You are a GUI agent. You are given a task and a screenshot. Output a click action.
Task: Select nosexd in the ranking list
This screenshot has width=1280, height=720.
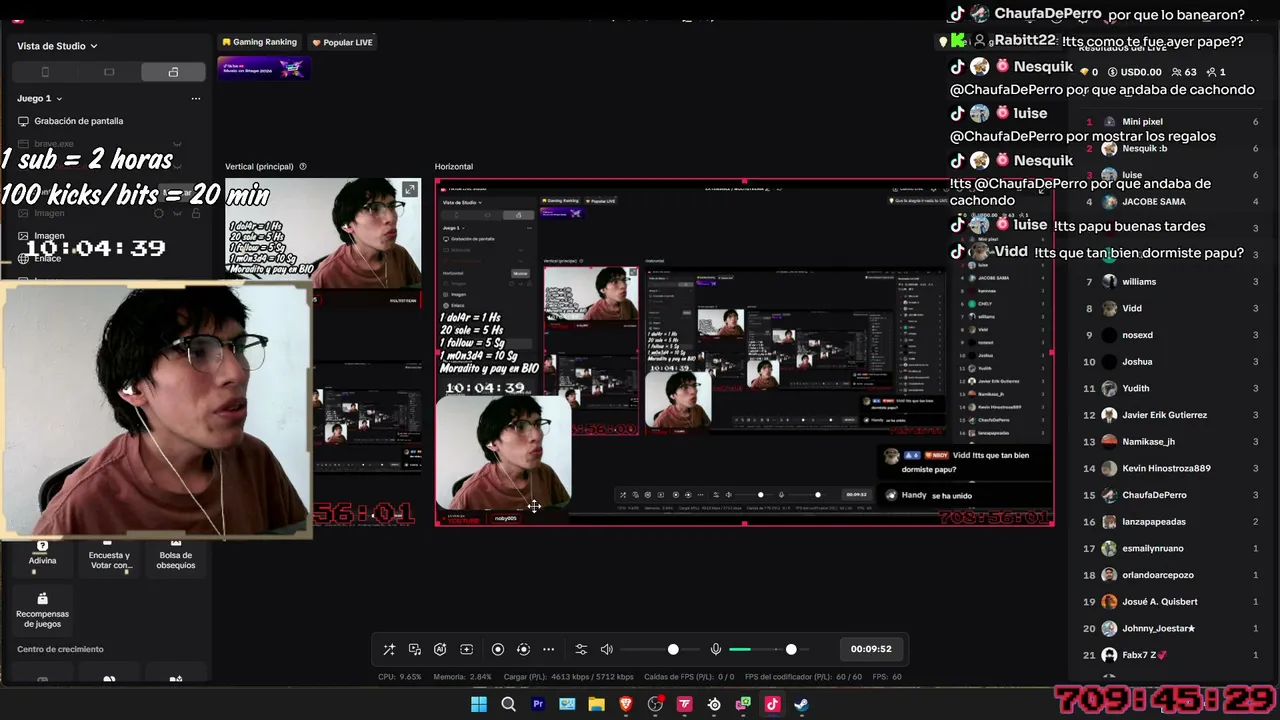pyautogui.click(x=1172, y=335)
